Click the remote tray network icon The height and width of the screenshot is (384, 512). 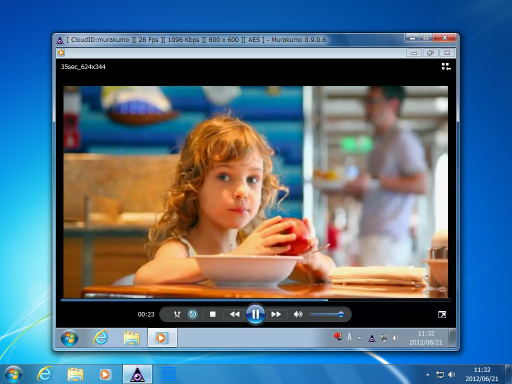pos(384,338)
